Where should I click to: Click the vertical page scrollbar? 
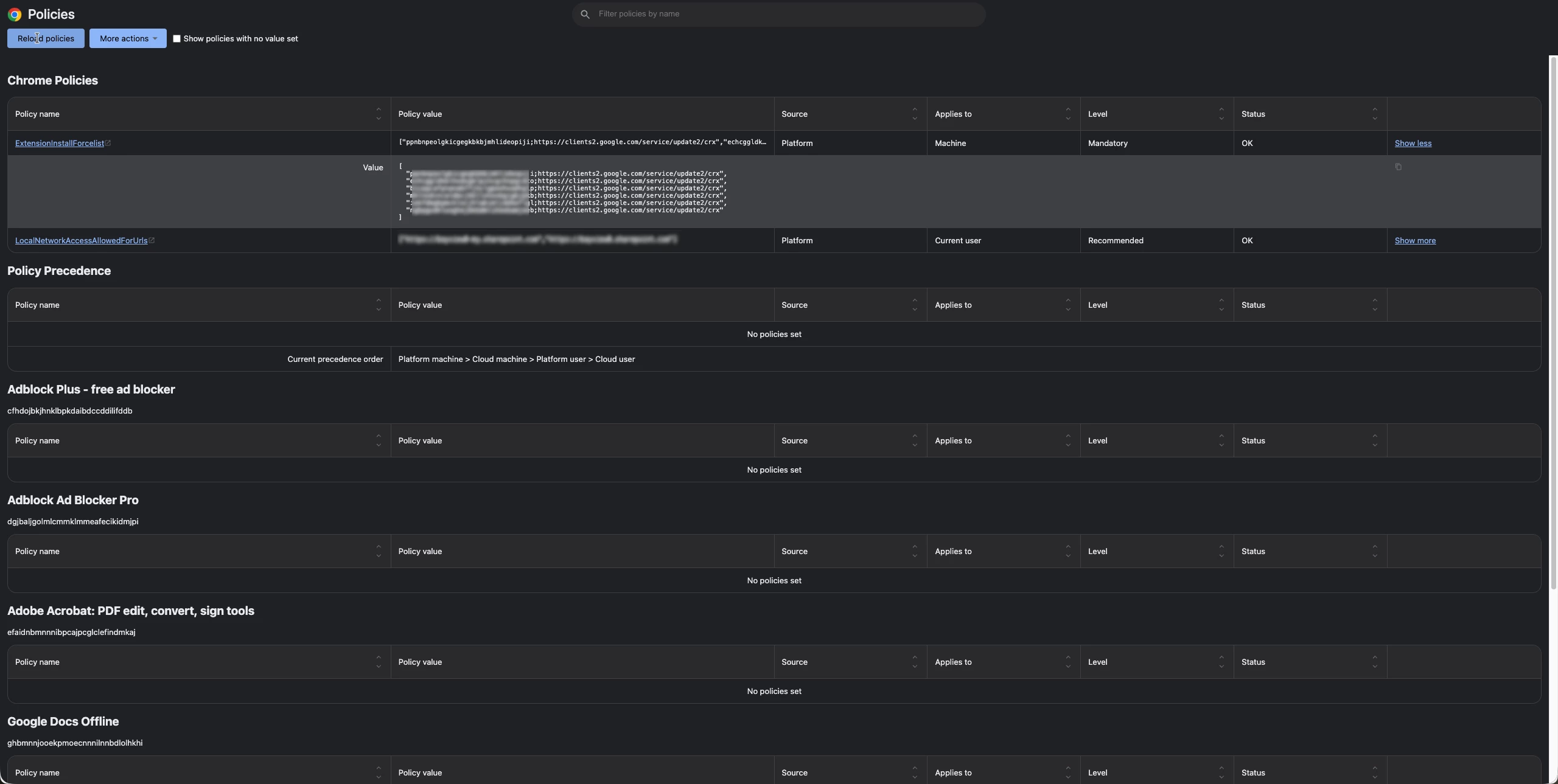pos(1553,322)
